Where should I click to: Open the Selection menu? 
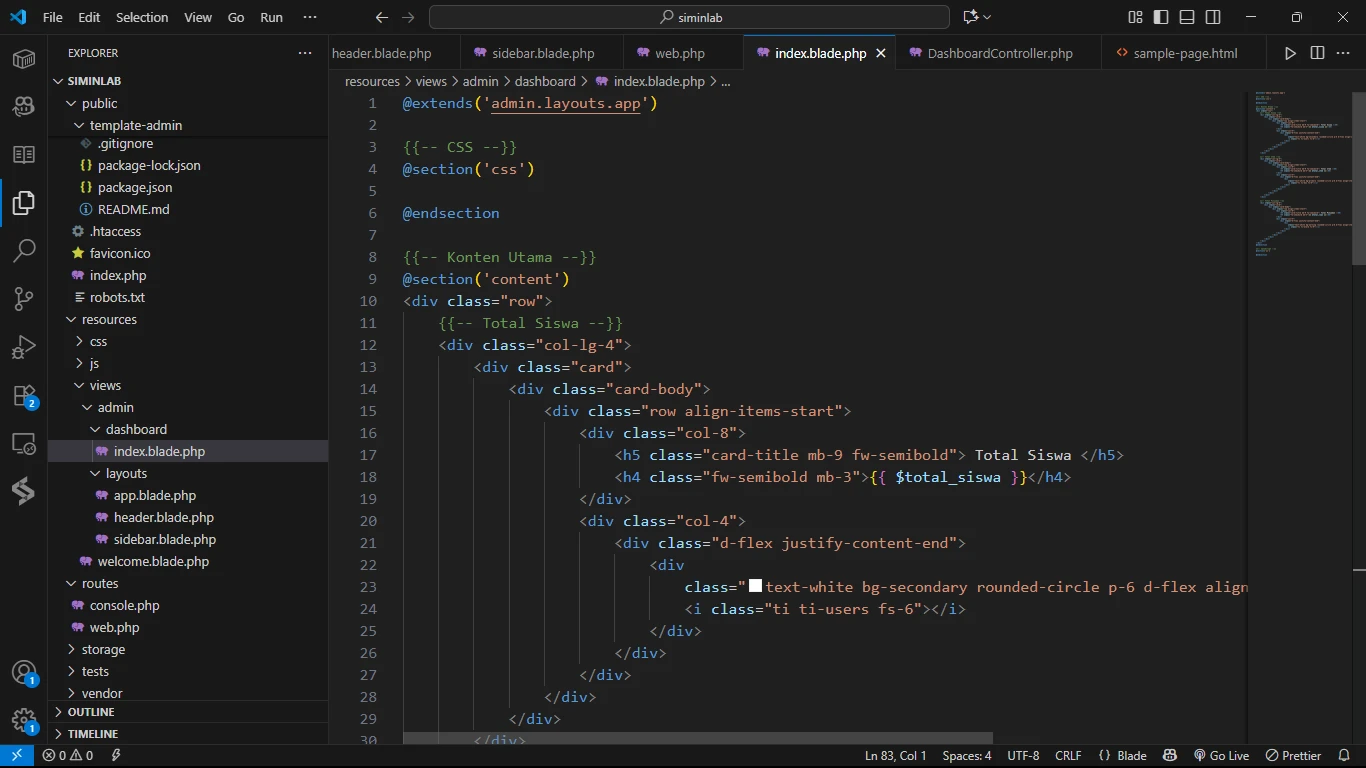142,17
